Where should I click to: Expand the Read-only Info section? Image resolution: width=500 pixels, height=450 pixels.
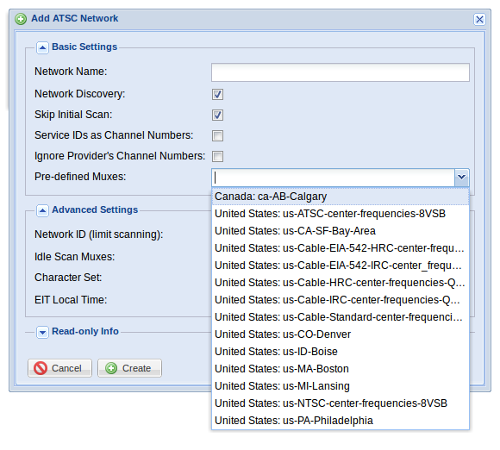point(42,332)
